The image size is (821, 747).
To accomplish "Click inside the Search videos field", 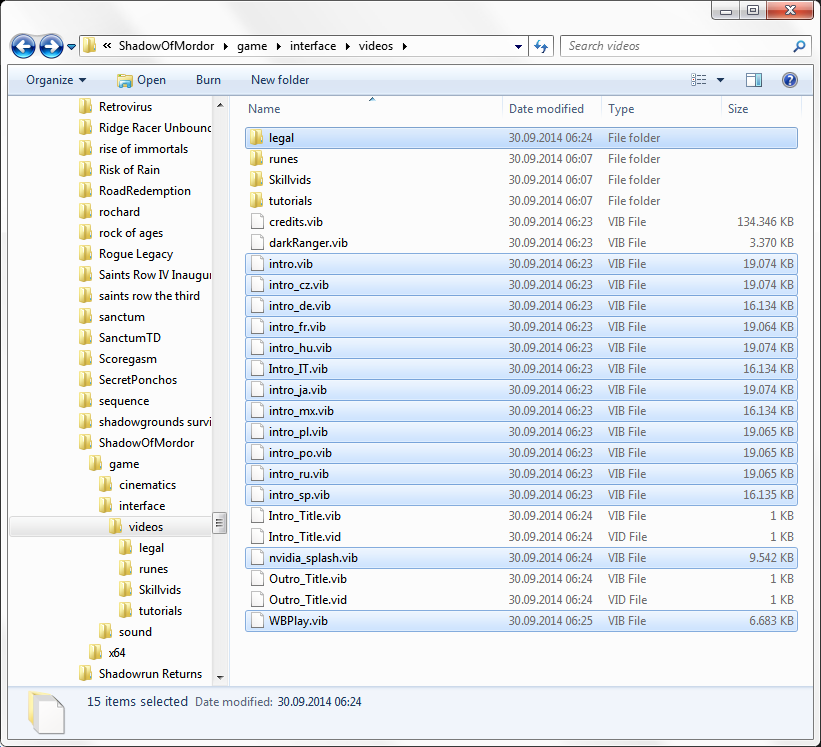I will (676, 47).
